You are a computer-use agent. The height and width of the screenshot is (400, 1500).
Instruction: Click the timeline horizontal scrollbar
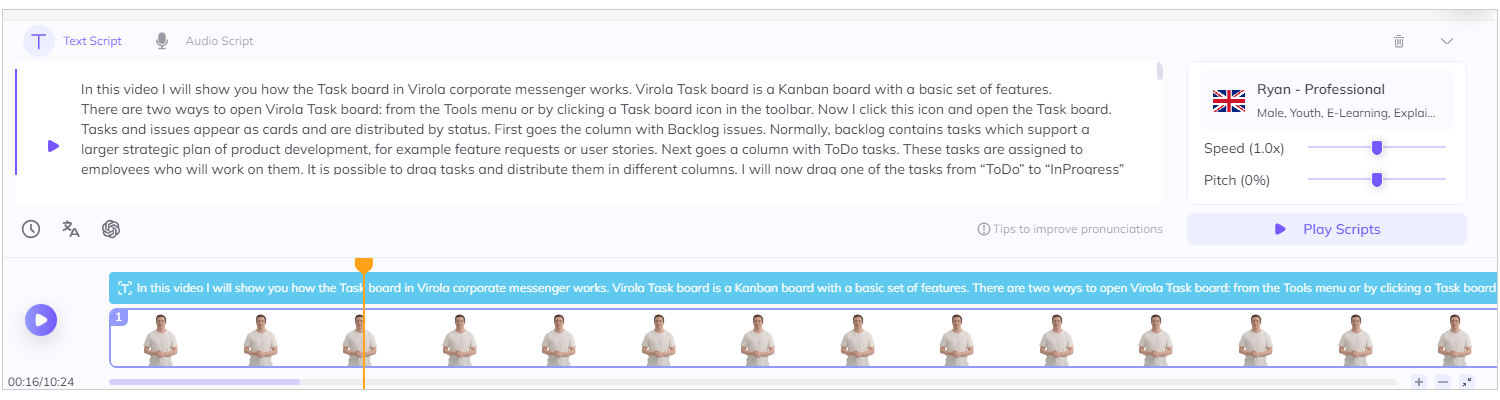coord(204,382)
